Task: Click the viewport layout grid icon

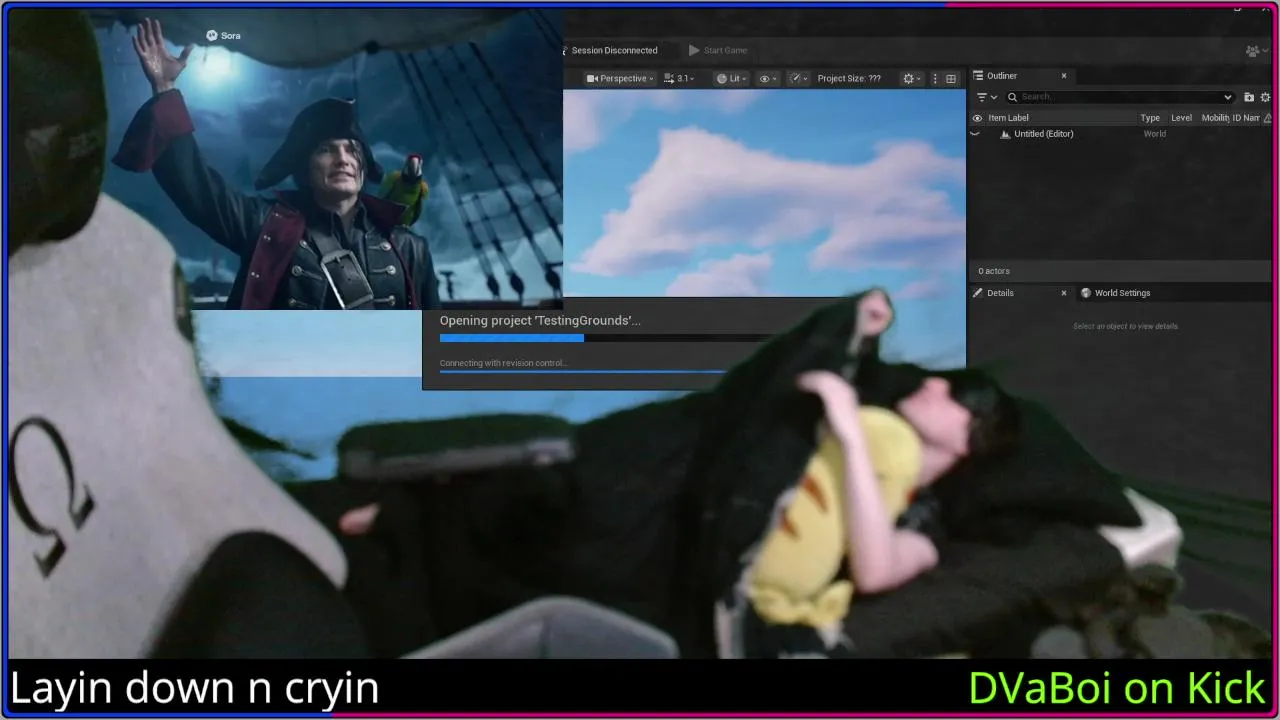Action: [951, 78]
